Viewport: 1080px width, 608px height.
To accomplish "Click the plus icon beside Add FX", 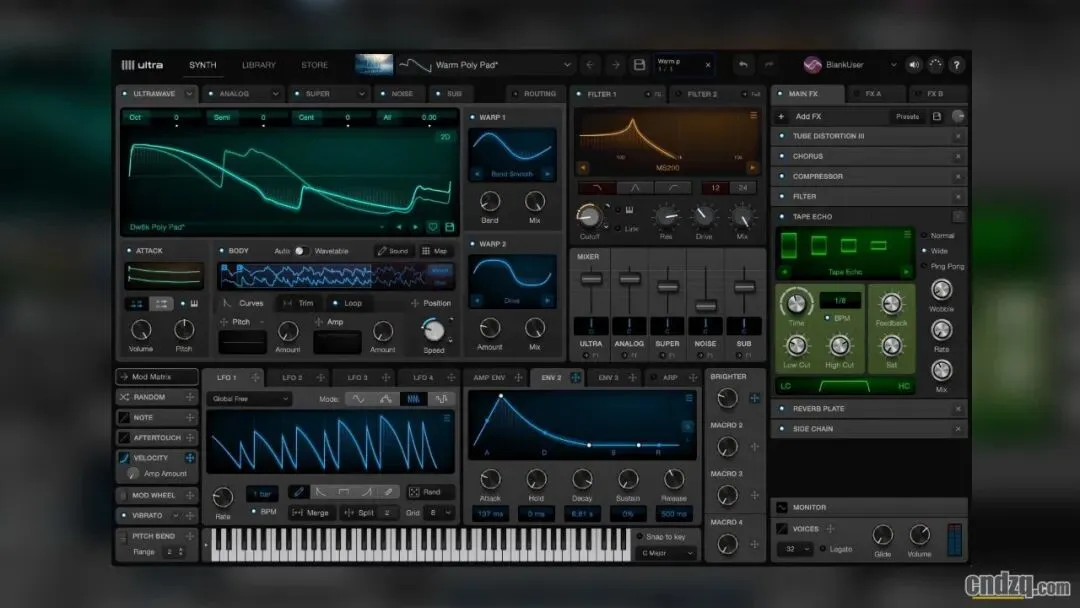I will point(781,116).
